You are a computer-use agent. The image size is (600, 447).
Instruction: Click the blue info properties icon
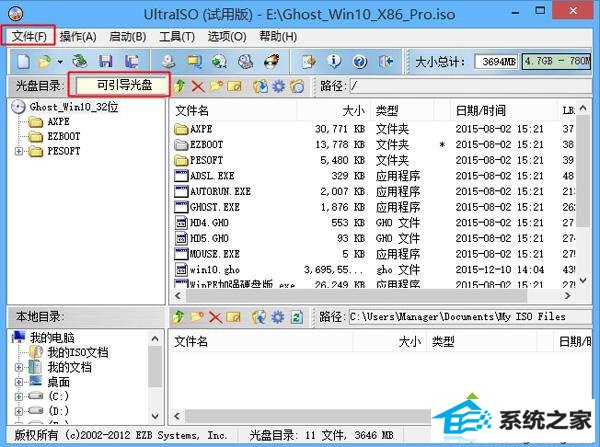[334, 61]
